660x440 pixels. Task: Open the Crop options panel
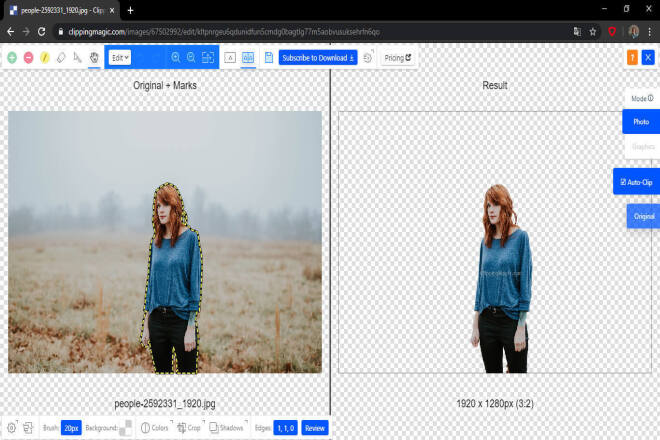tap(189, 428)
